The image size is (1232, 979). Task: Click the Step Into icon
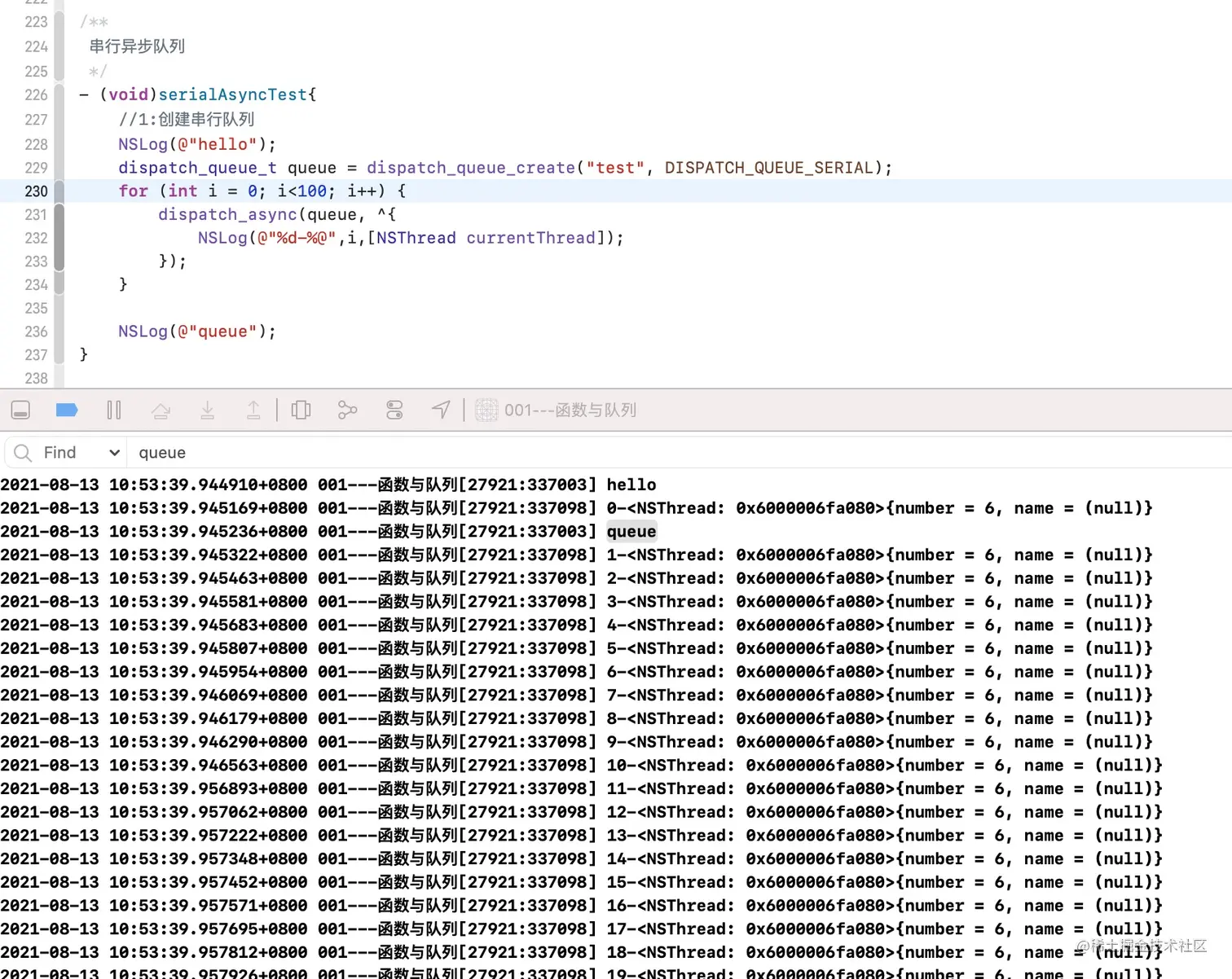coord(207,410)
